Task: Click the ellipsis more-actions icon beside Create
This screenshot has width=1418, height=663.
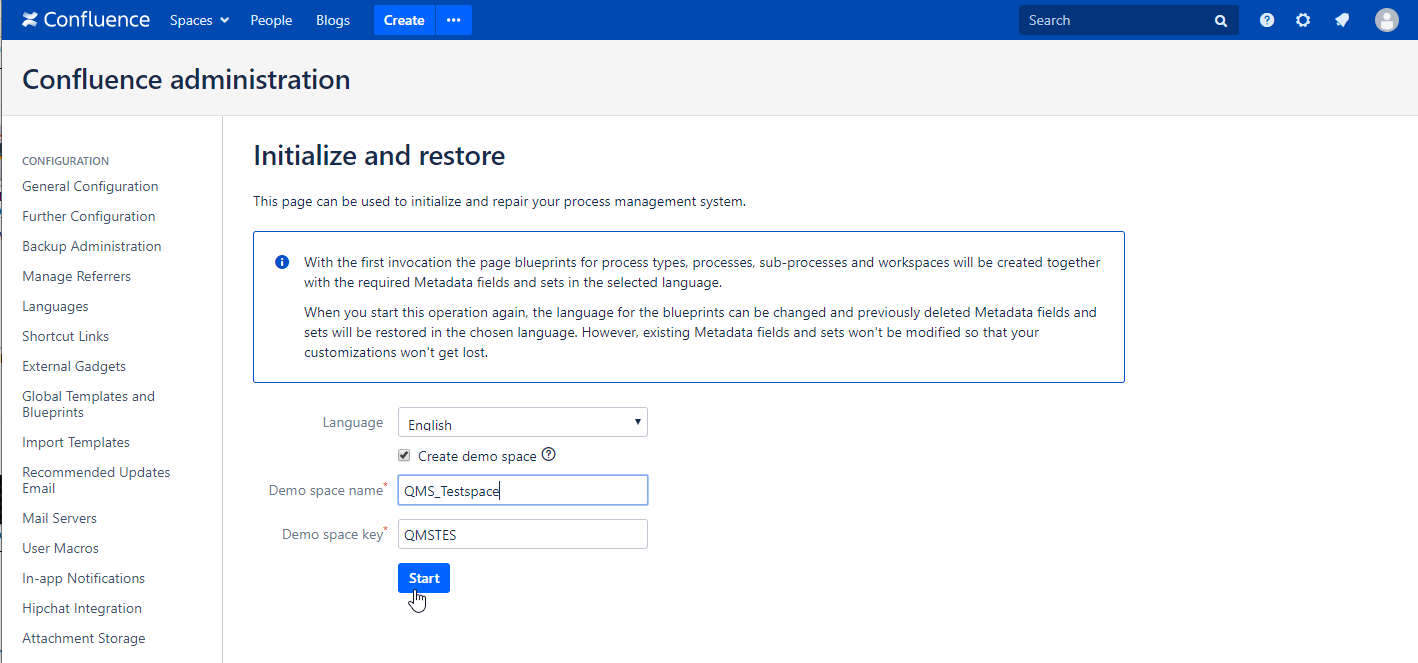Action: click(x=453, y=19)
